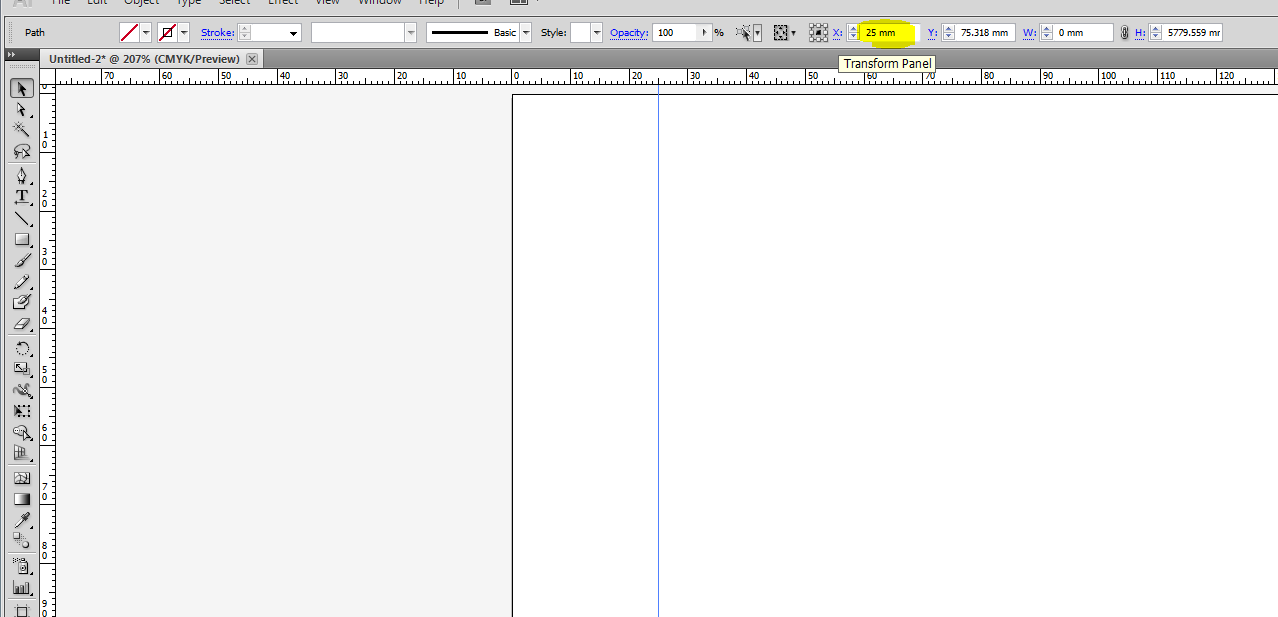Select the Gradient tool

[x=21, y=499]
